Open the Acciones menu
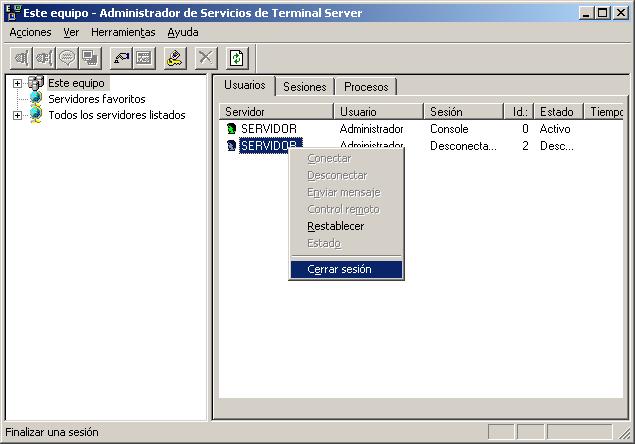 (30, 32)
